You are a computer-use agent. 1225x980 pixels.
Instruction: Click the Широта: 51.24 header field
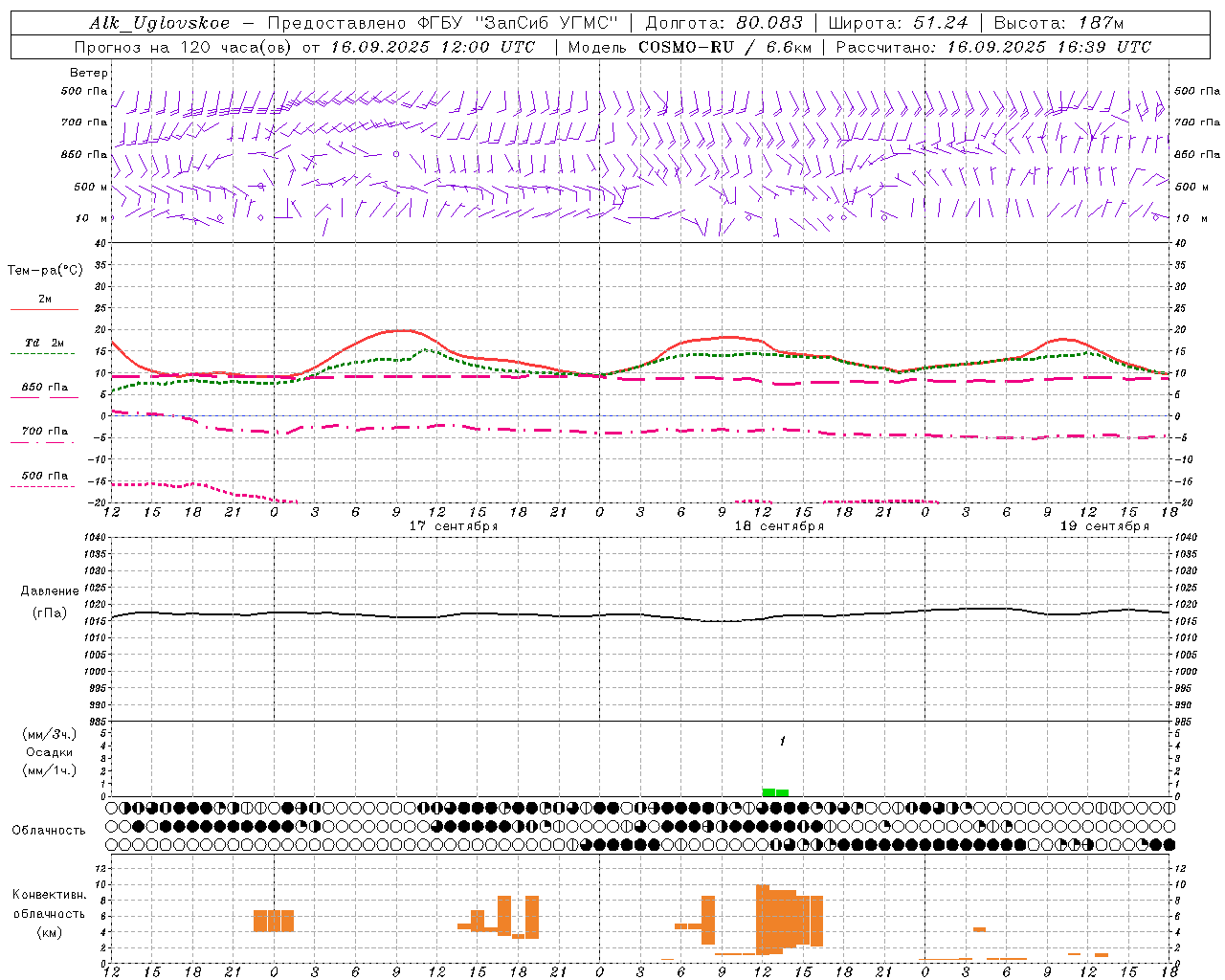pos(898,23)
